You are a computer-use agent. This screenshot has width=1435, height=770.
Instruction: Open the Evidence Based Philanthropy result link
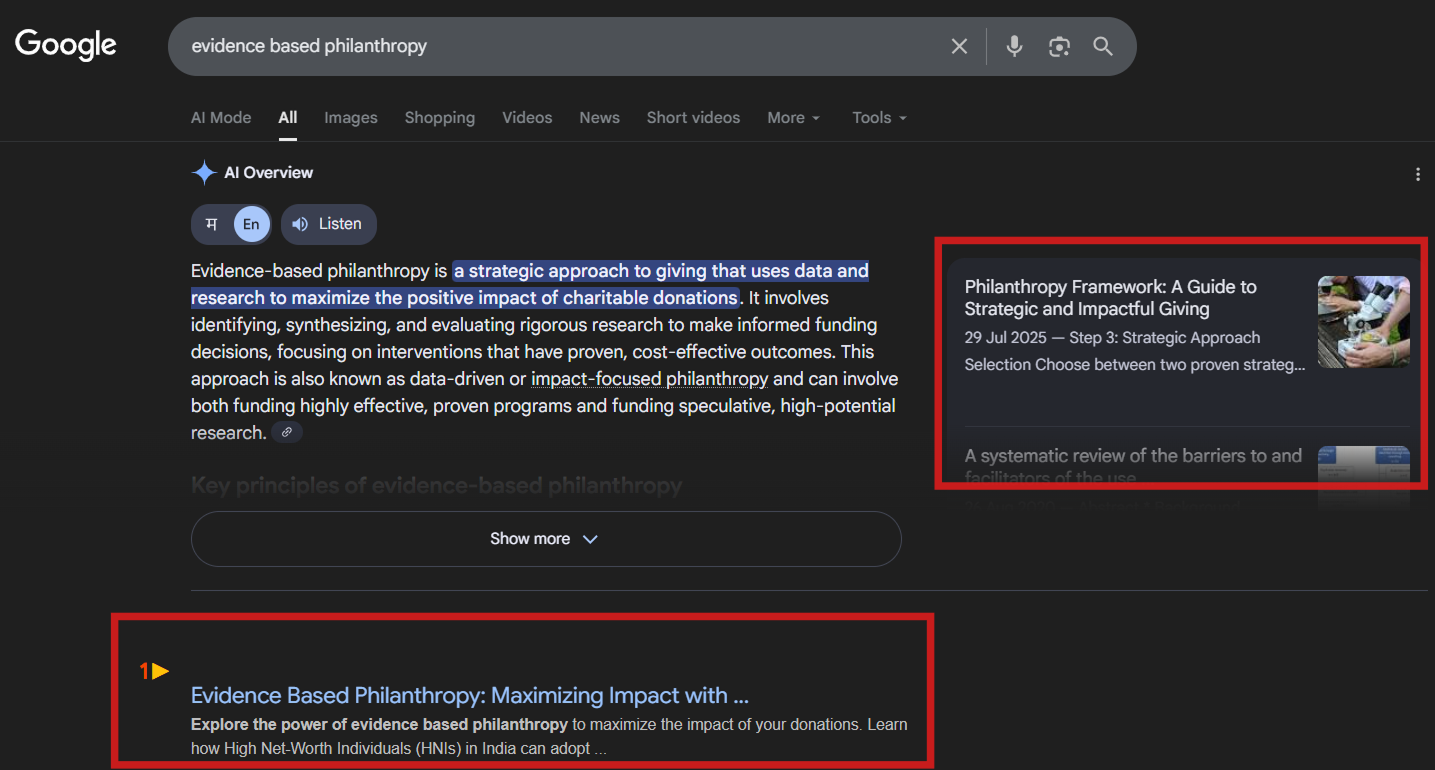click(469, 695)
